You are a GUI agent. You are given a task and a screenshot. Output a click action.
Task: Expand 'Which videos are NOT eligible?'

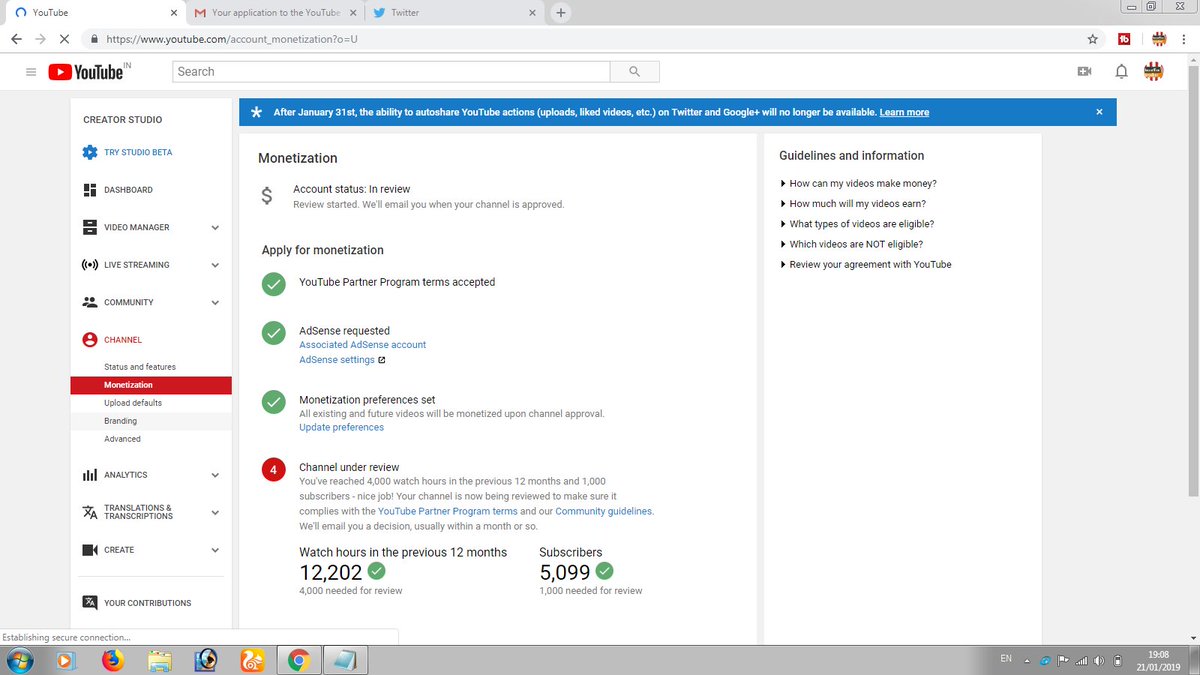coord(851,244)
